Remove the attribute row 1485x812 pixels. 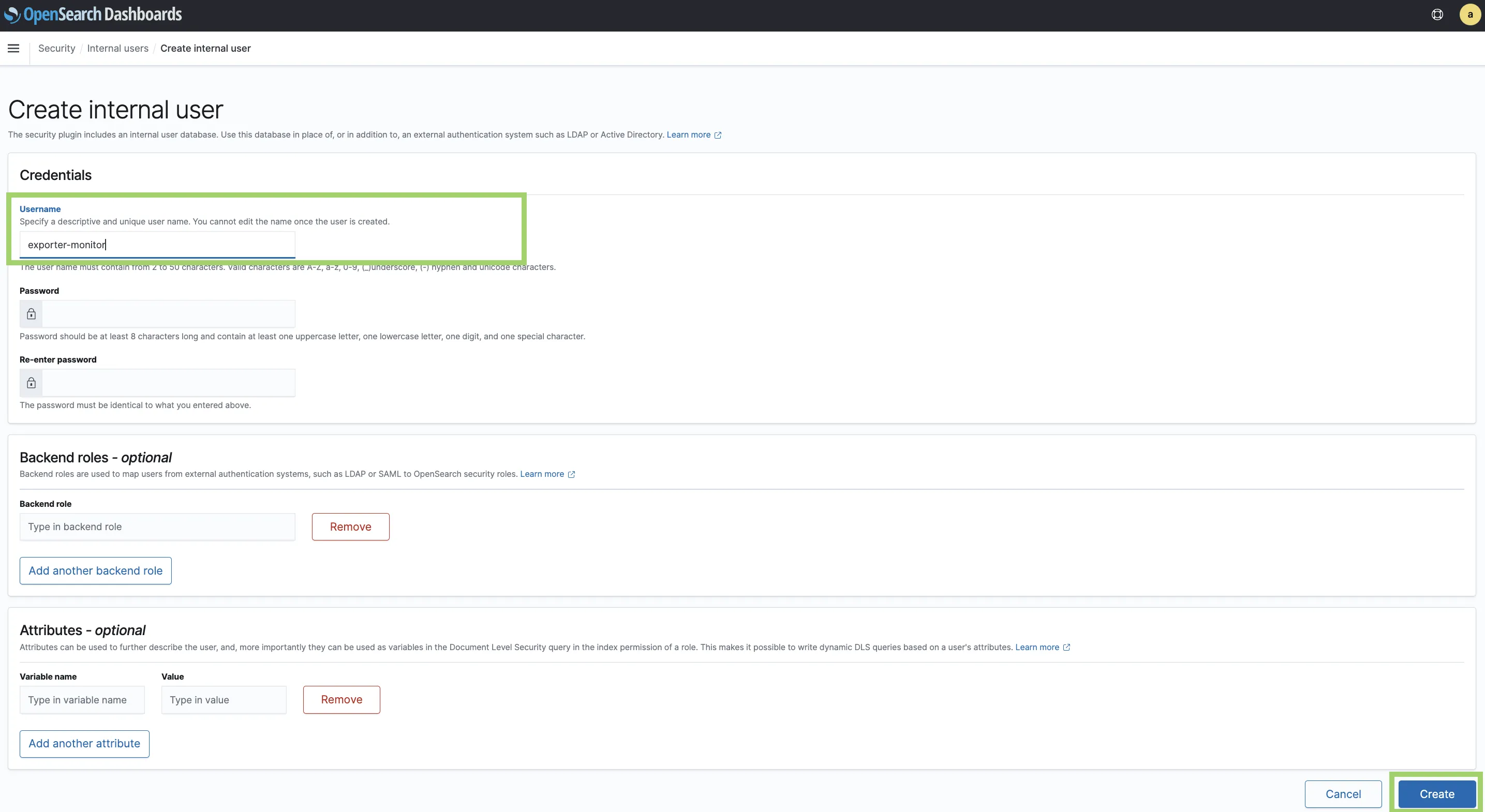click(x=341, y=700)
